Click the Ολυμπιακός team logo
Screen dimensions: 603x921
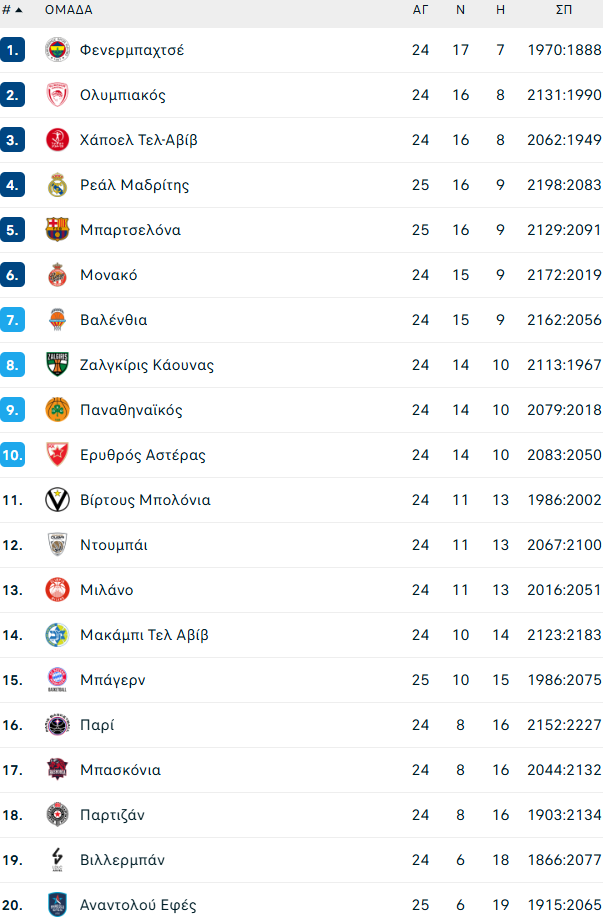(57, 94)
